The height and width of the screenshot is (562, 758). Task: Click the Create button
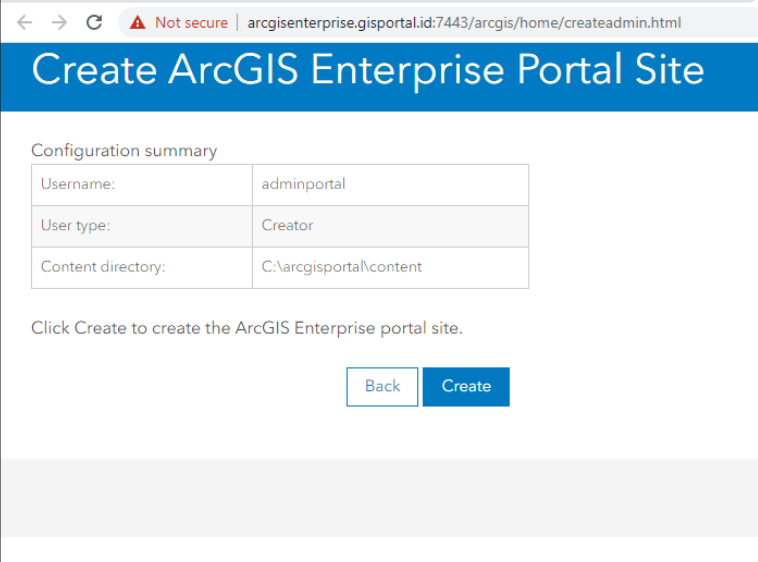[466, 387]
